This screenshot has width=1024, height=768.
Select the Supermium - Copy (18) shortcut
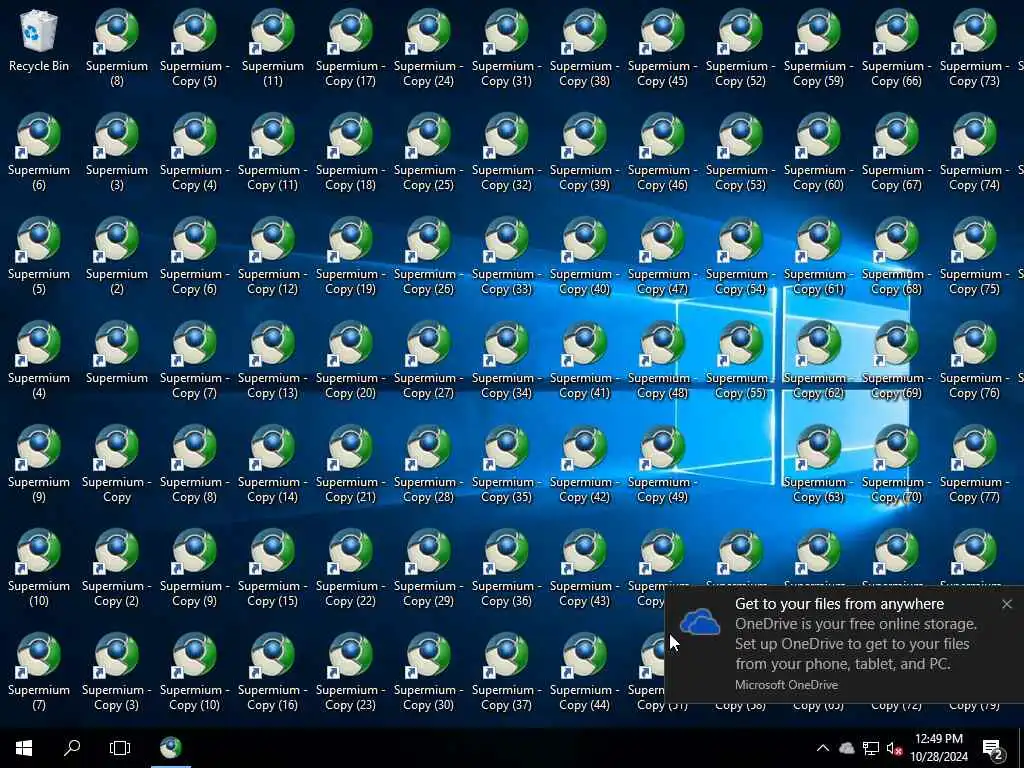pyautogui.click(x=350, y=152)
